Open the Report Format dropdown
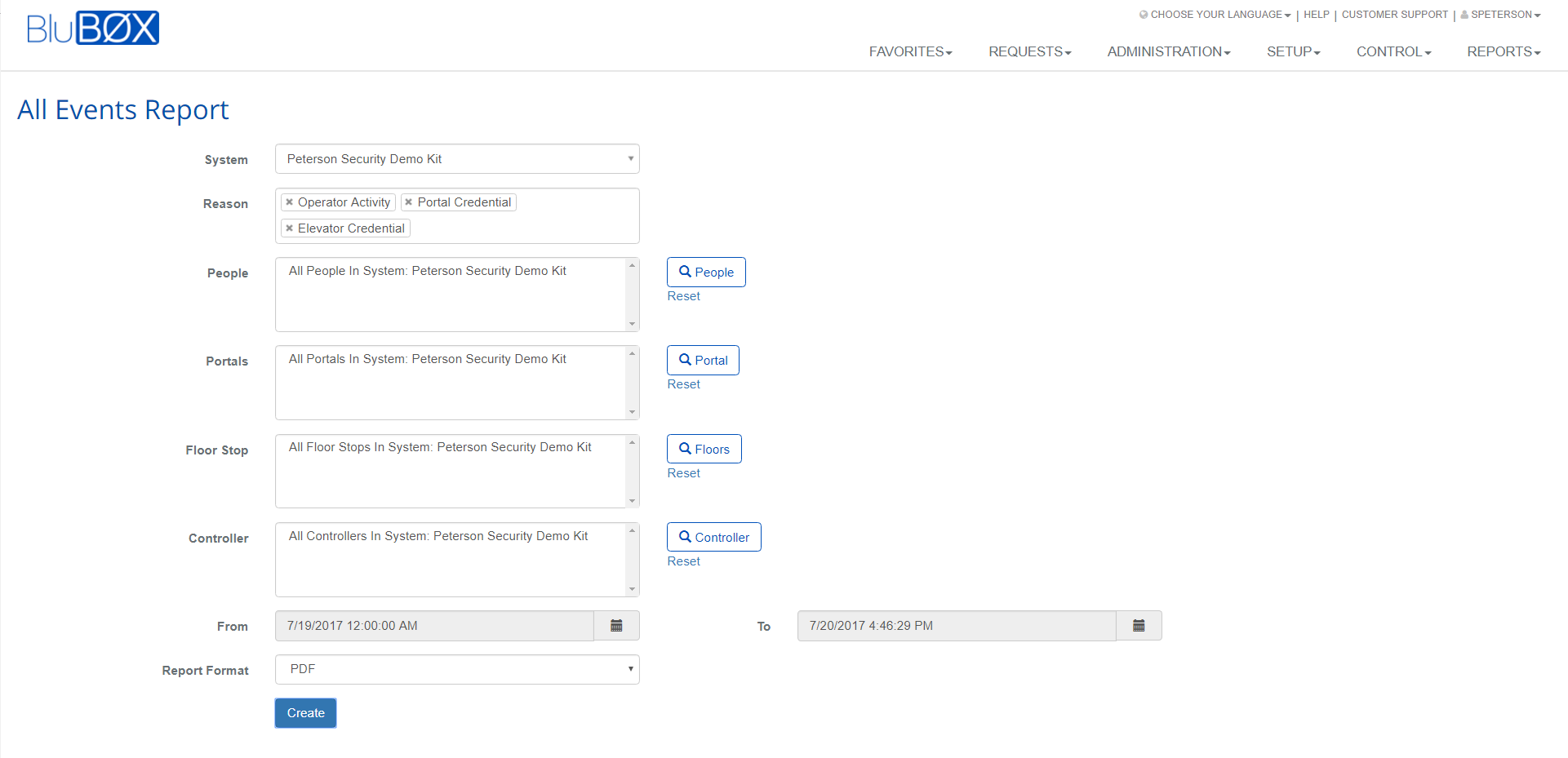The height and width of the screenshot is (758, 1568). point(457,670)
